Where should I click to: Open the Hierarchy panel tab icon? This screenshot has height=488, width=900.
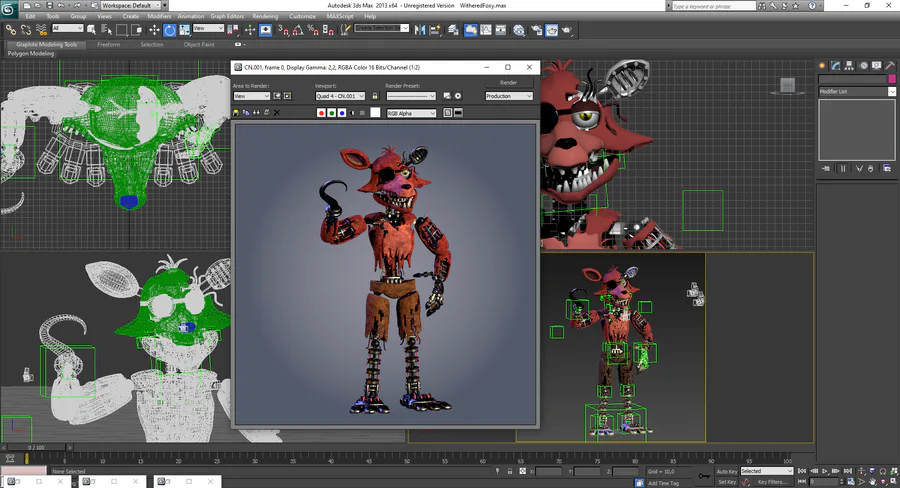(x=849, y=66)
